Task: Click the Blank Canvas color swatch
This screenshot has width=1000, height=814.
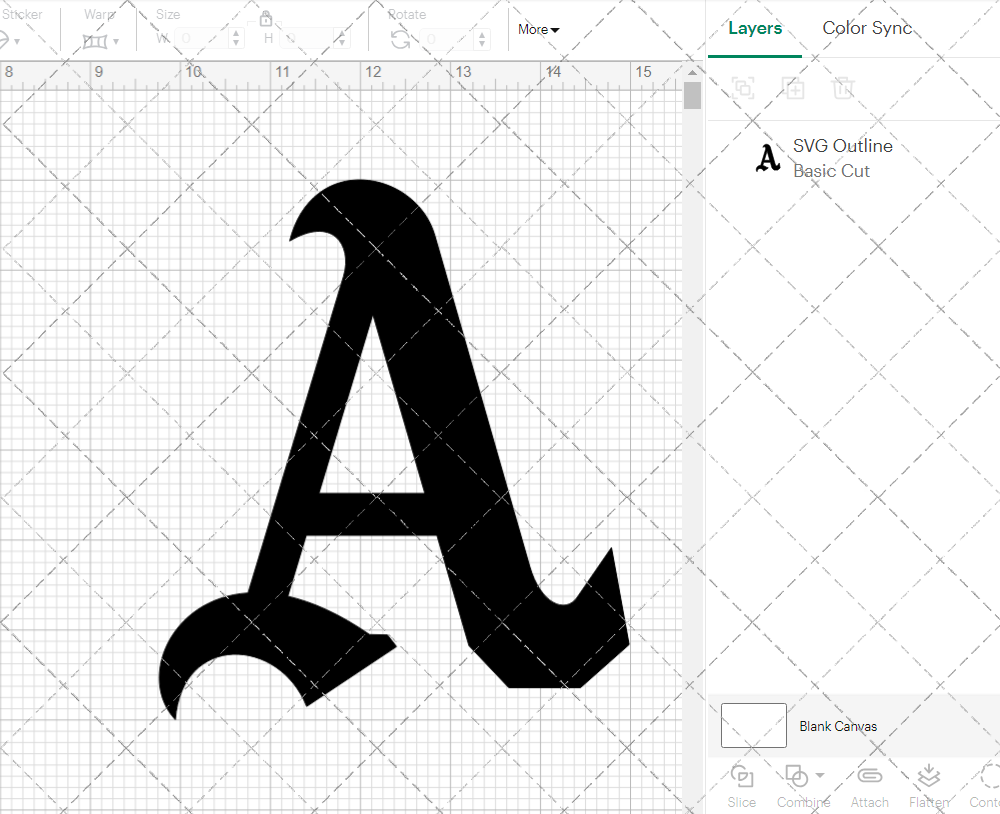Action: pyautogui.click(x=753, y=726)
